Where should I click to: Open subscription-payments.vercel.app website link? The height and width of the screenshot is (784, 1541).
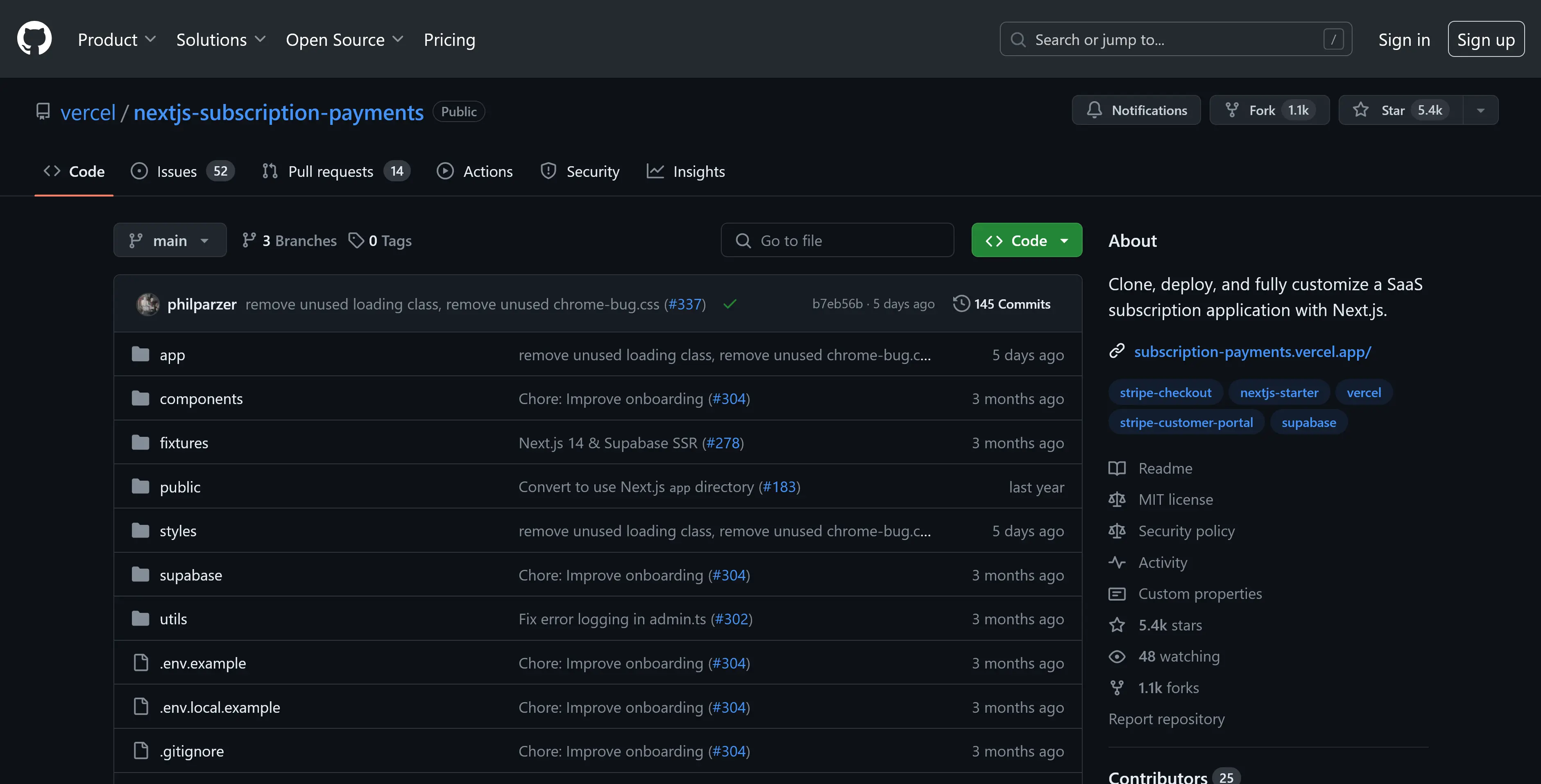pos(1253,352)
